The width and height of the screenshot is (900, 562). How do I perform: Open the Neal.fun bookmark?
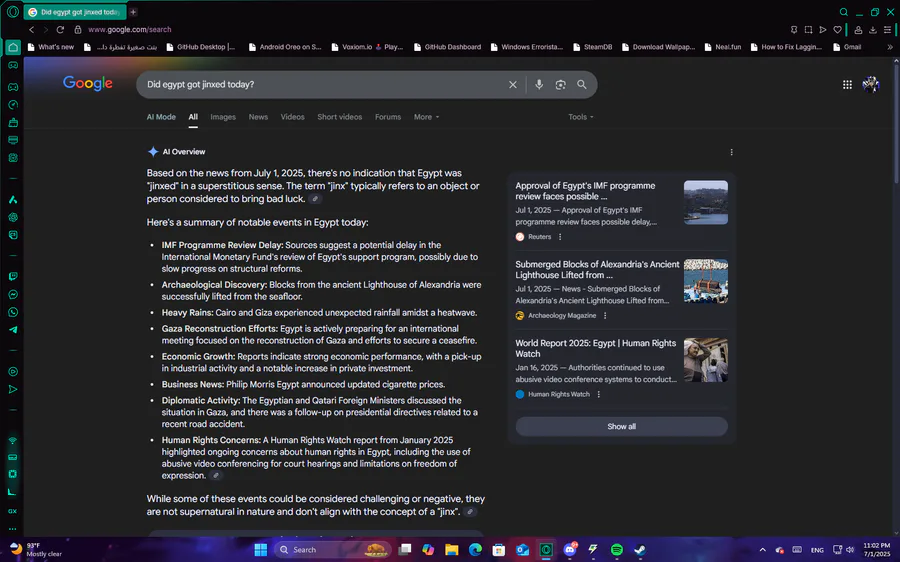click(x=722, y=47)
